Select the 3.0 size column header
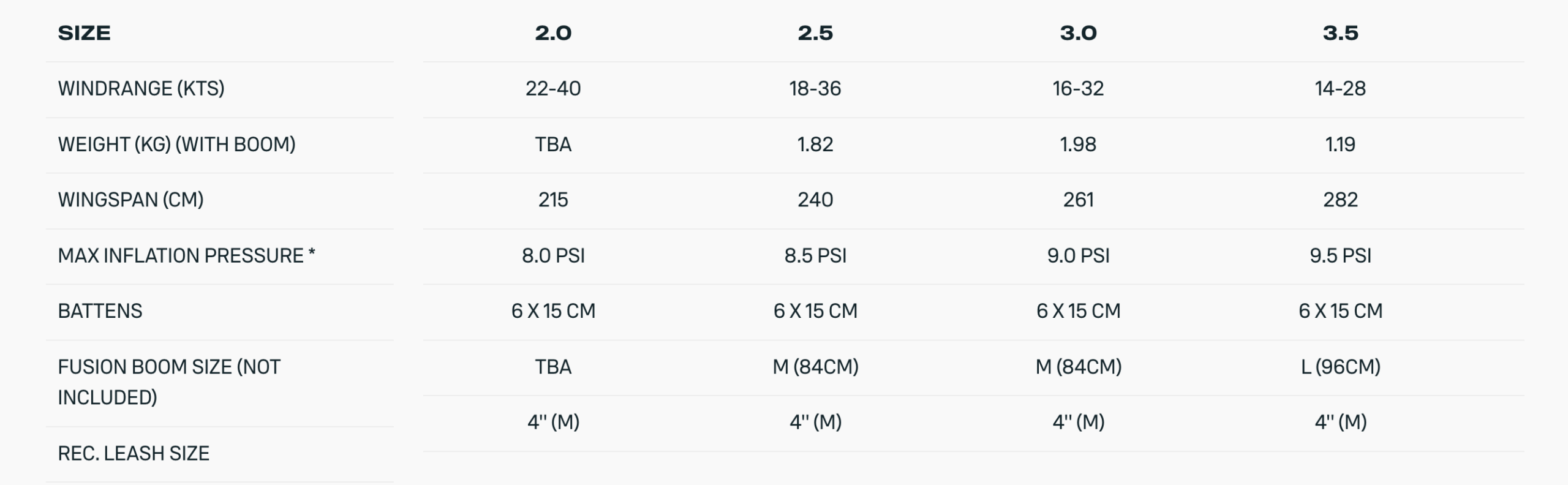 click(1078, 33)
